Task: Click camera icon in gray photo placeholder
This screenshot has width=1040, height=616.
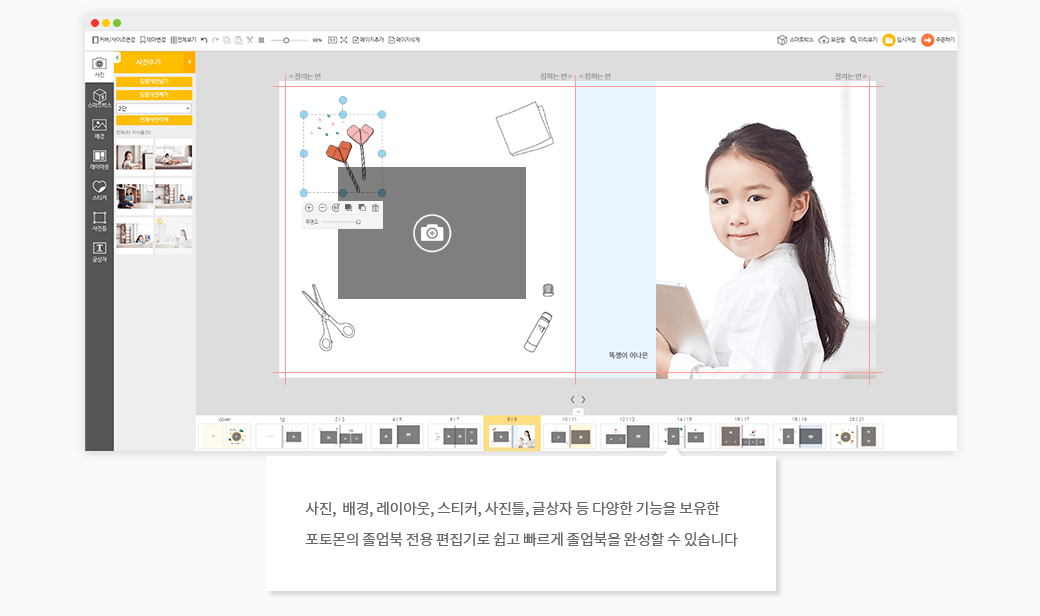Action: 432,233
